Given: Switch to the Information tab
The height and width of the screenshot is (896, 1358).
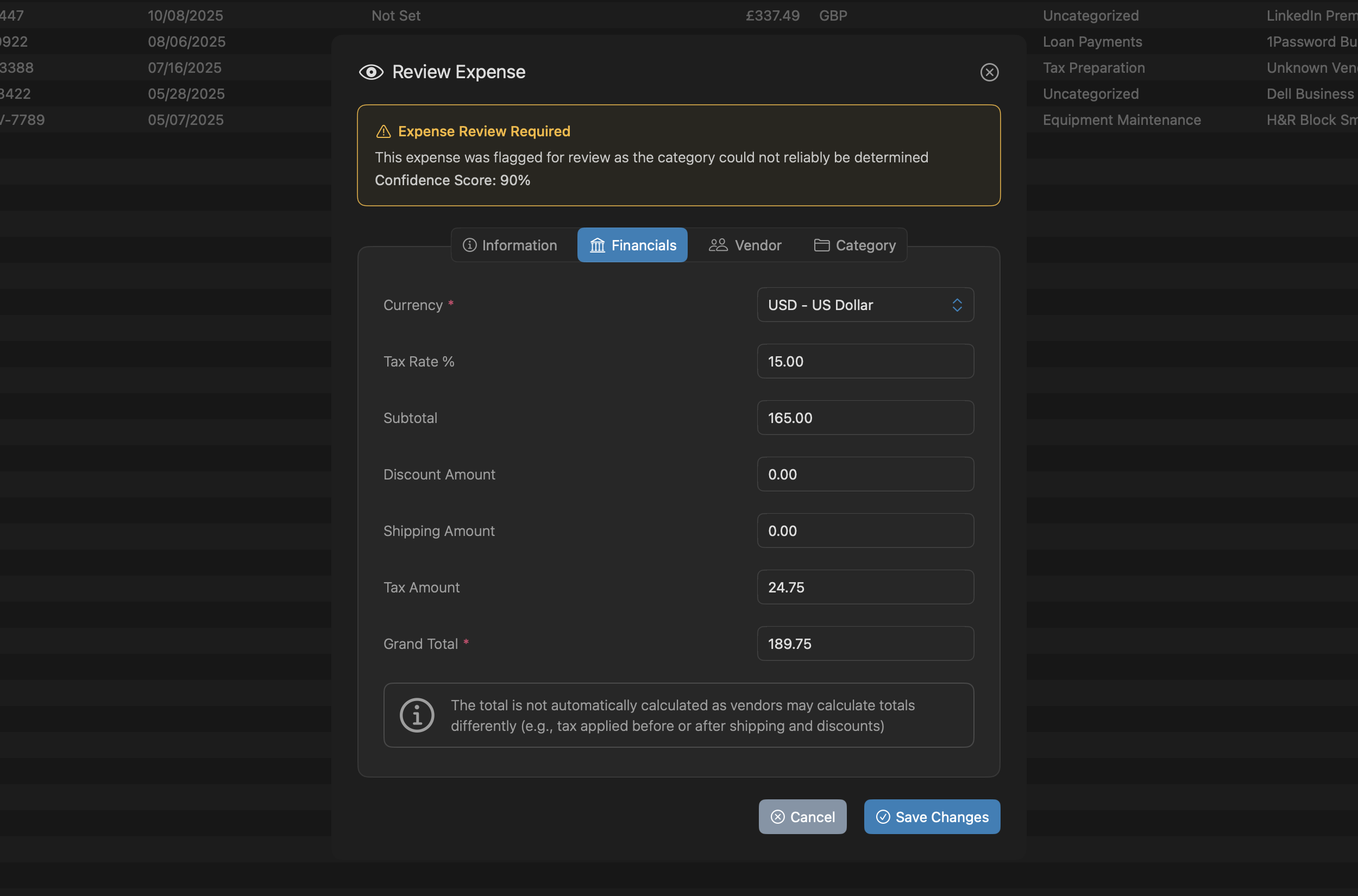Looking at the screenshot, I should [512, 245].
